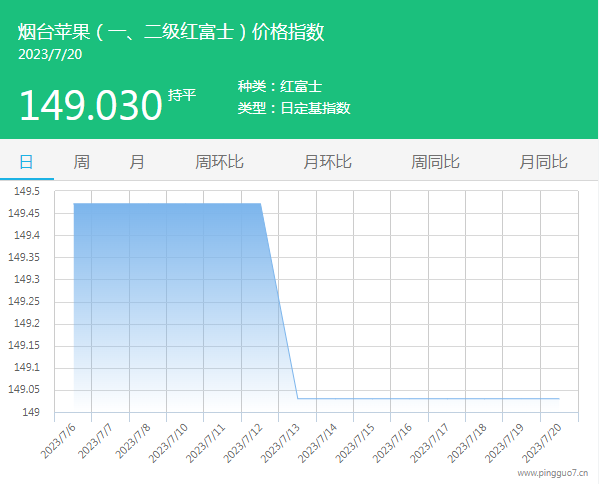
Task: Click the 149.5 y-axis label
Action: click(x=27, y=191)
